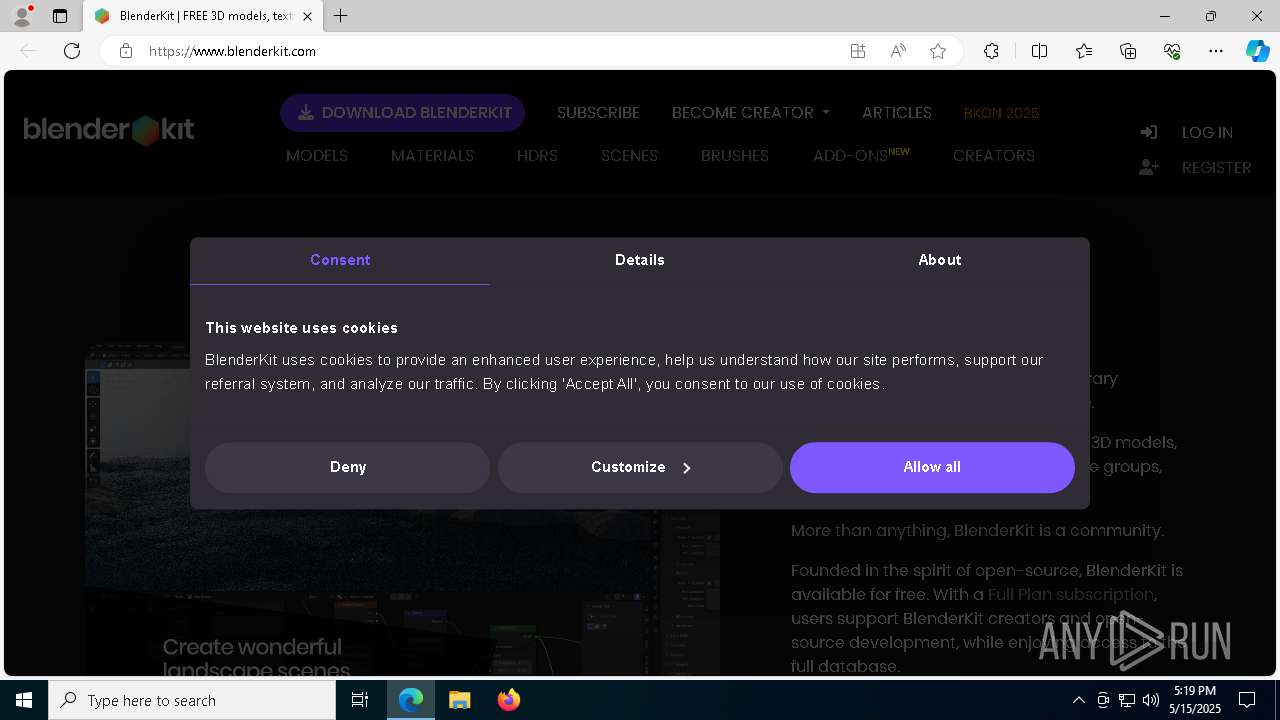Go to the Brushes category
The image size is (1280, 720).
(x=735, y=156)
